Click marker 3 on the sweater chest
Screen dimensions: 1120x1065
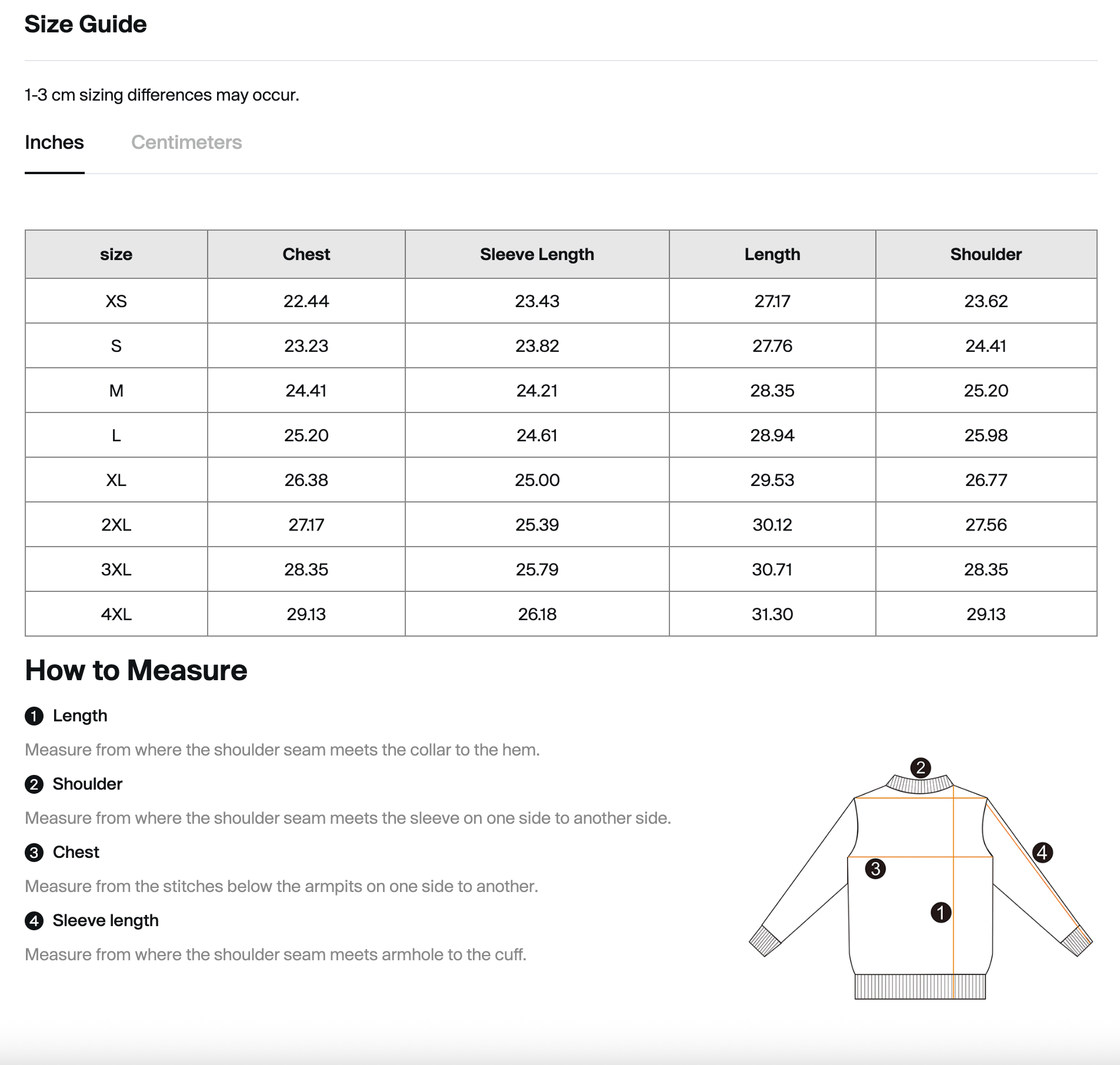(x=875, y=868)
